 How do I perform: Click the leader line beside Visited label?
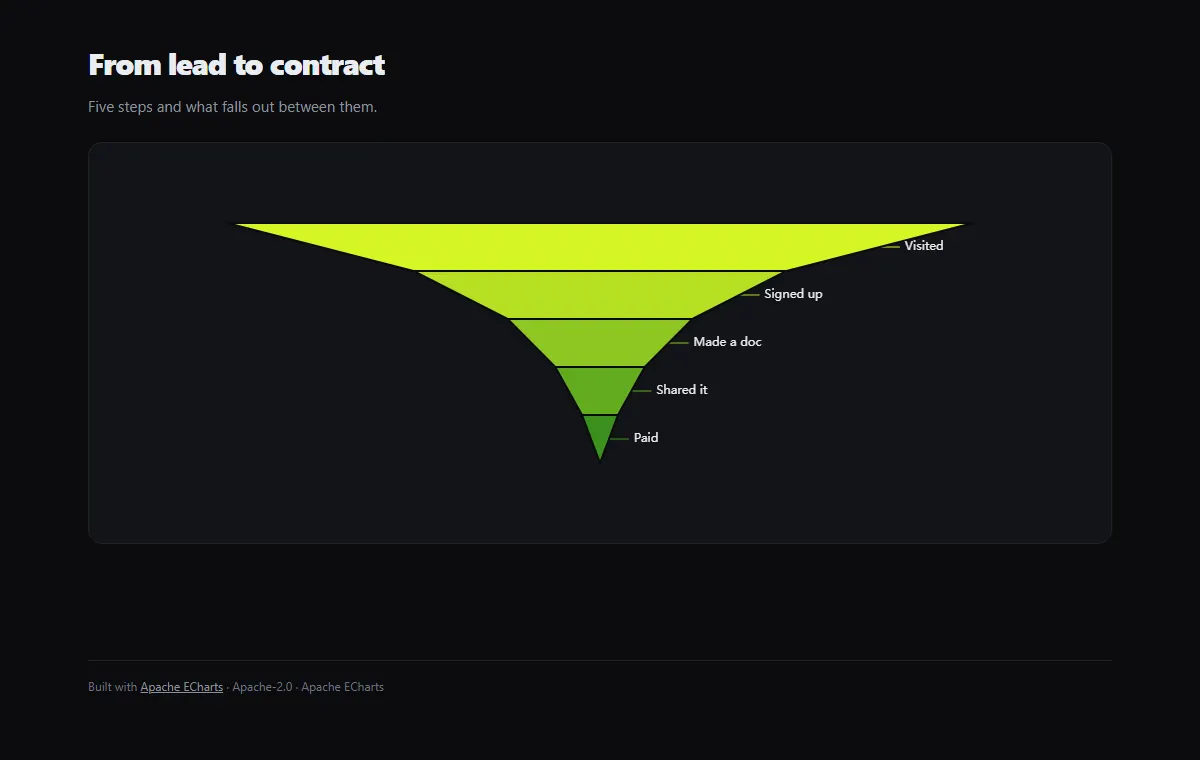pos(891,246)
